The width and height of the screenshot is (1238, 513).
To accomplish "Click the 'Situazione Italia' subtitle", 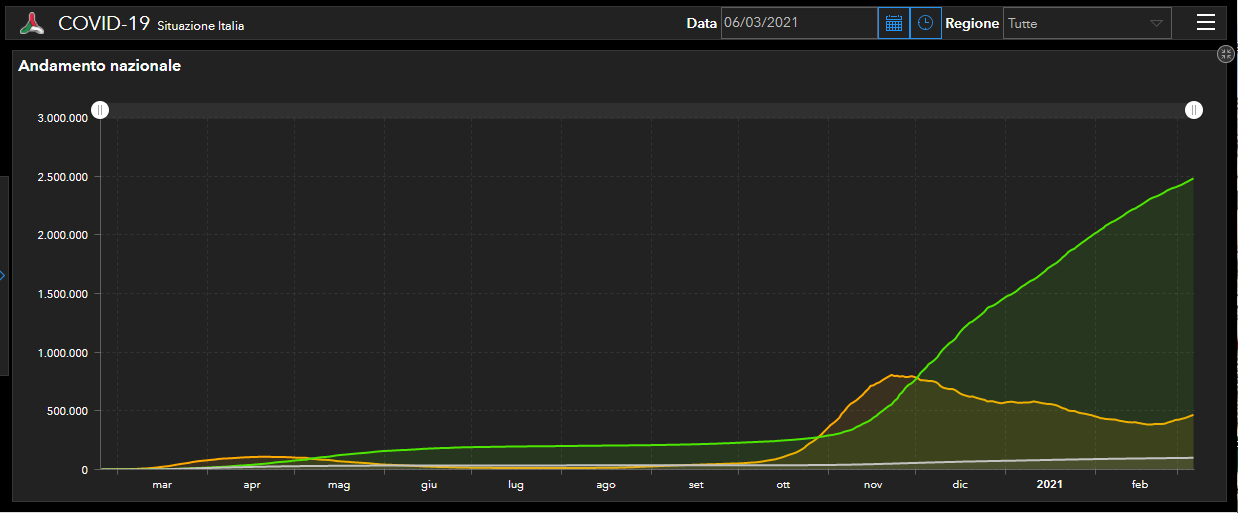I will (x=200, y=26).
